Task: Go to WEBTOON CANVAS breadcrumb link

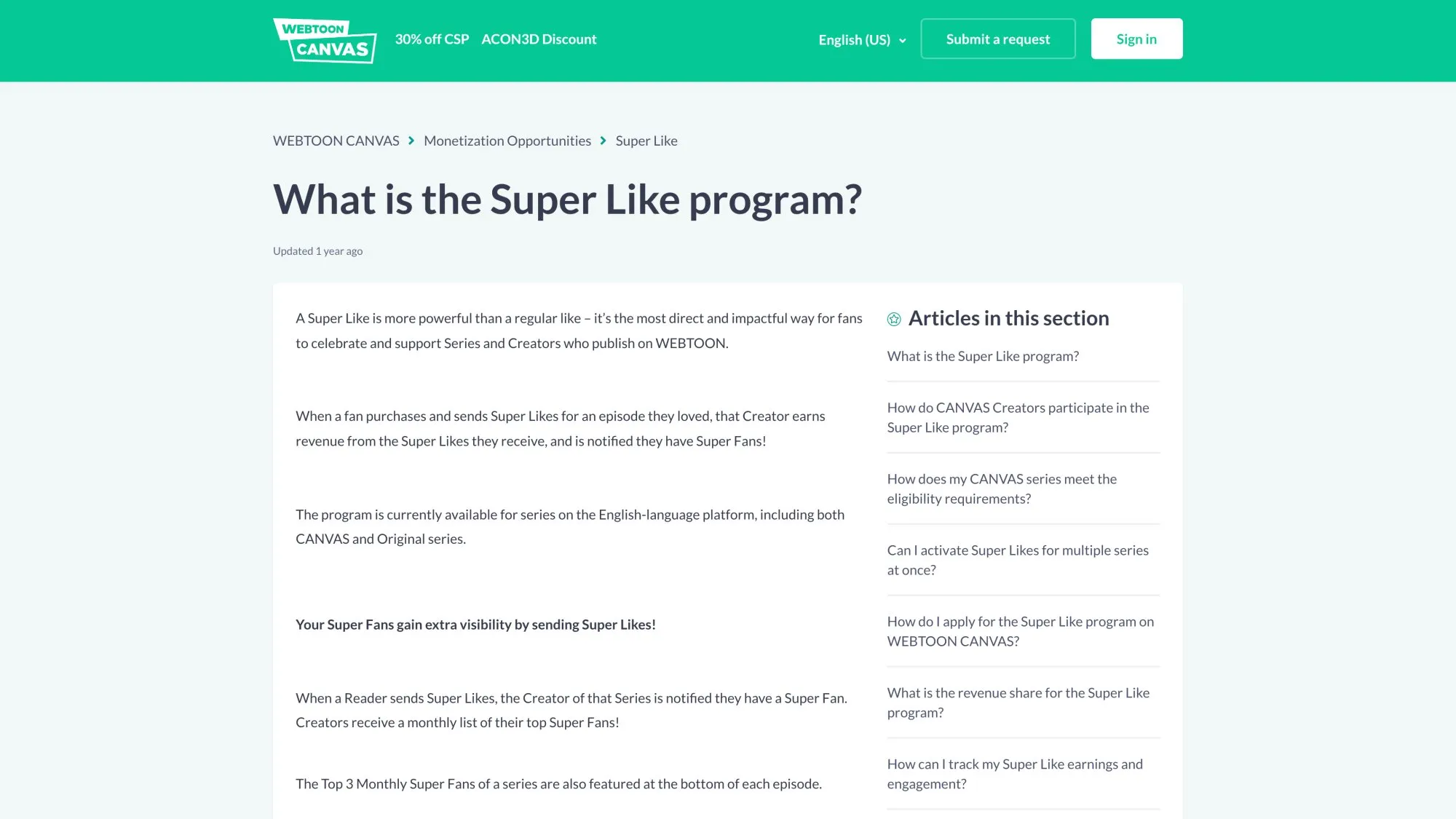Action: pyautogui.click(x=336, y=141)
